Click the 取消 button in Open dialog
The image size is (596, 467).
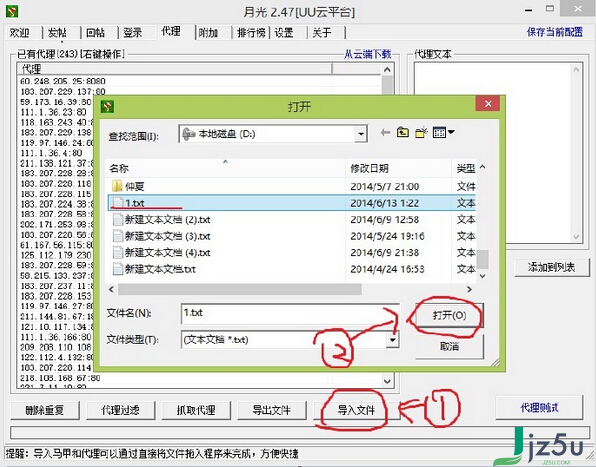click(449, 346)
